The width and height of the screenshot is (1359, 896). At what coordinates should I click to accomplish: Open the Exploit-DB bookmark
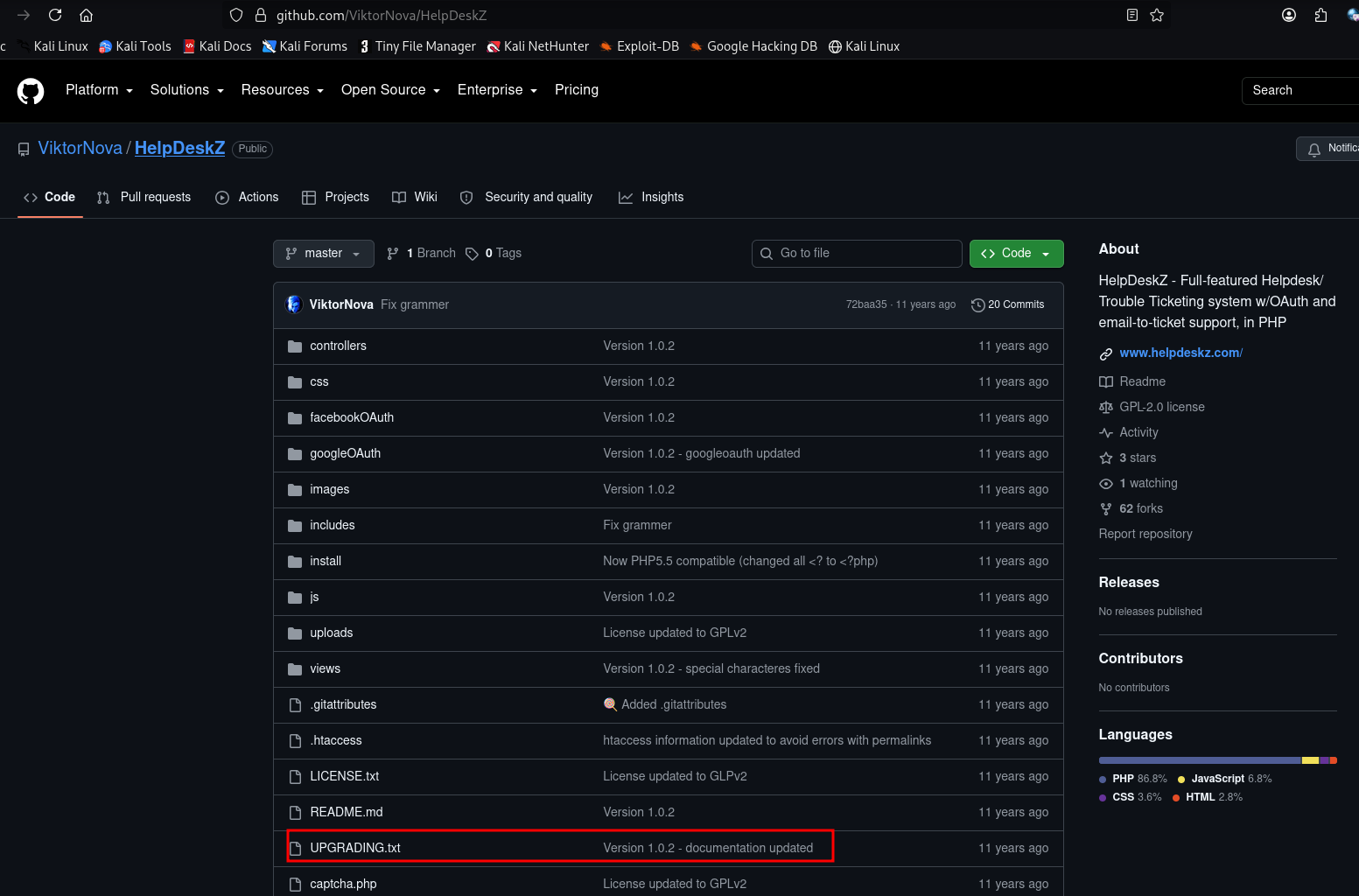(640, 46)
